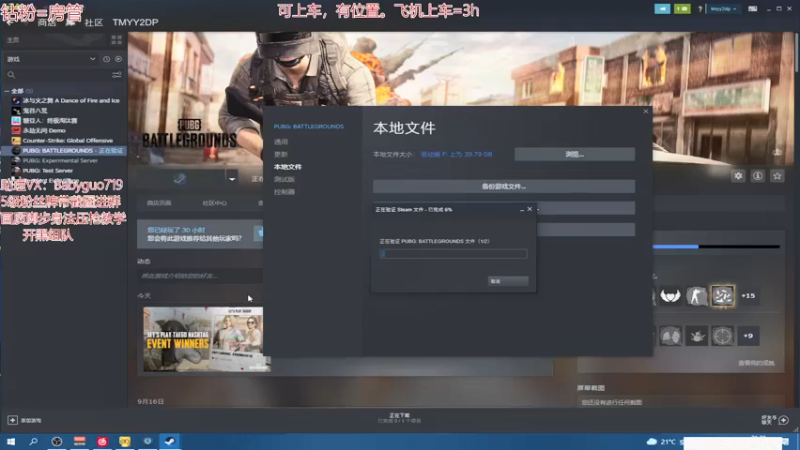The width and height of the screenshot is (800, 450).
Task: Open the green friend notifications icon
Action: (682, 9)
